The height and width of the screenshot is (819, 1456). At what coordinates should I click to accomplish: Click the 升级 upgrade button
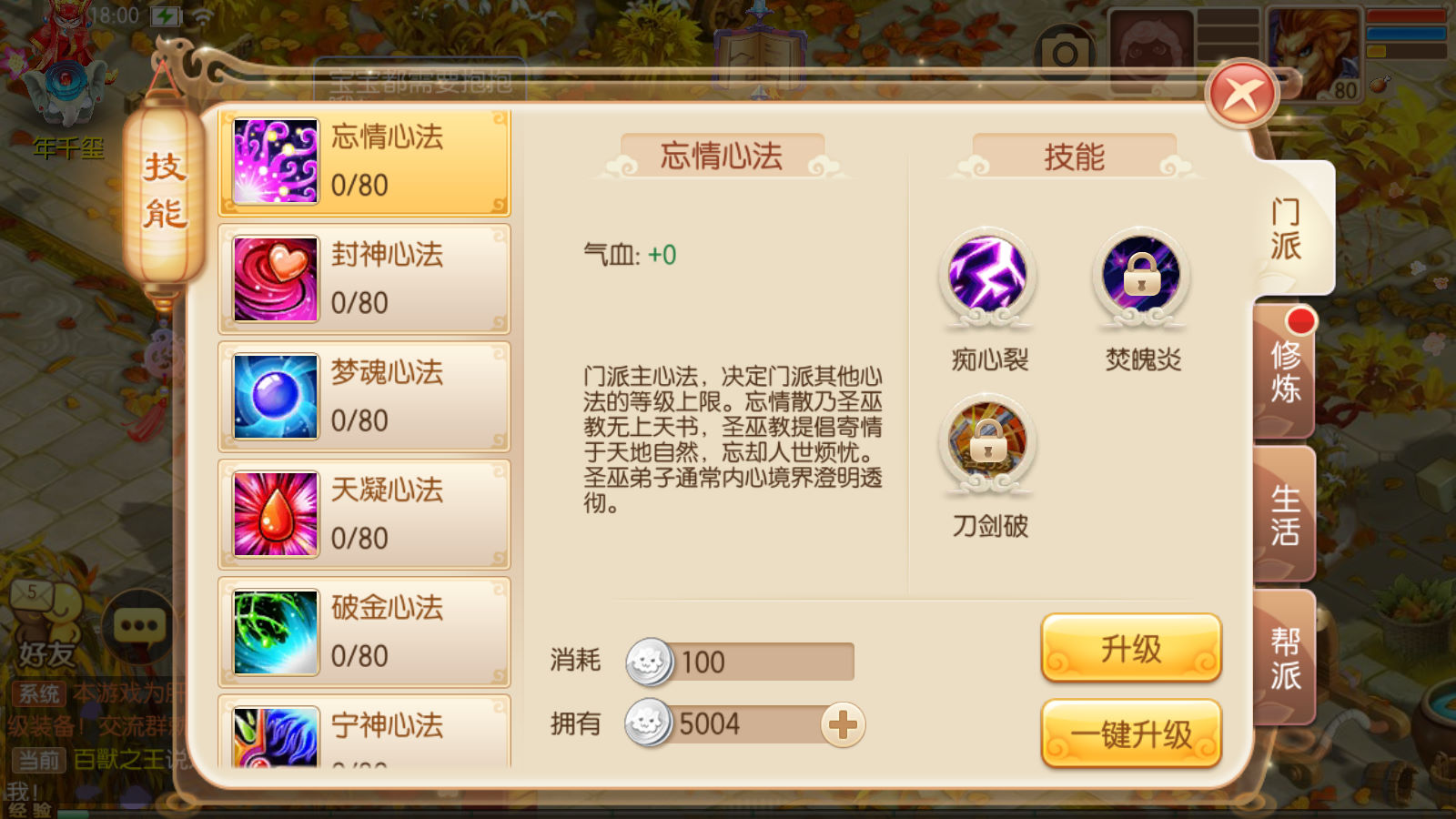point(1131,648)
